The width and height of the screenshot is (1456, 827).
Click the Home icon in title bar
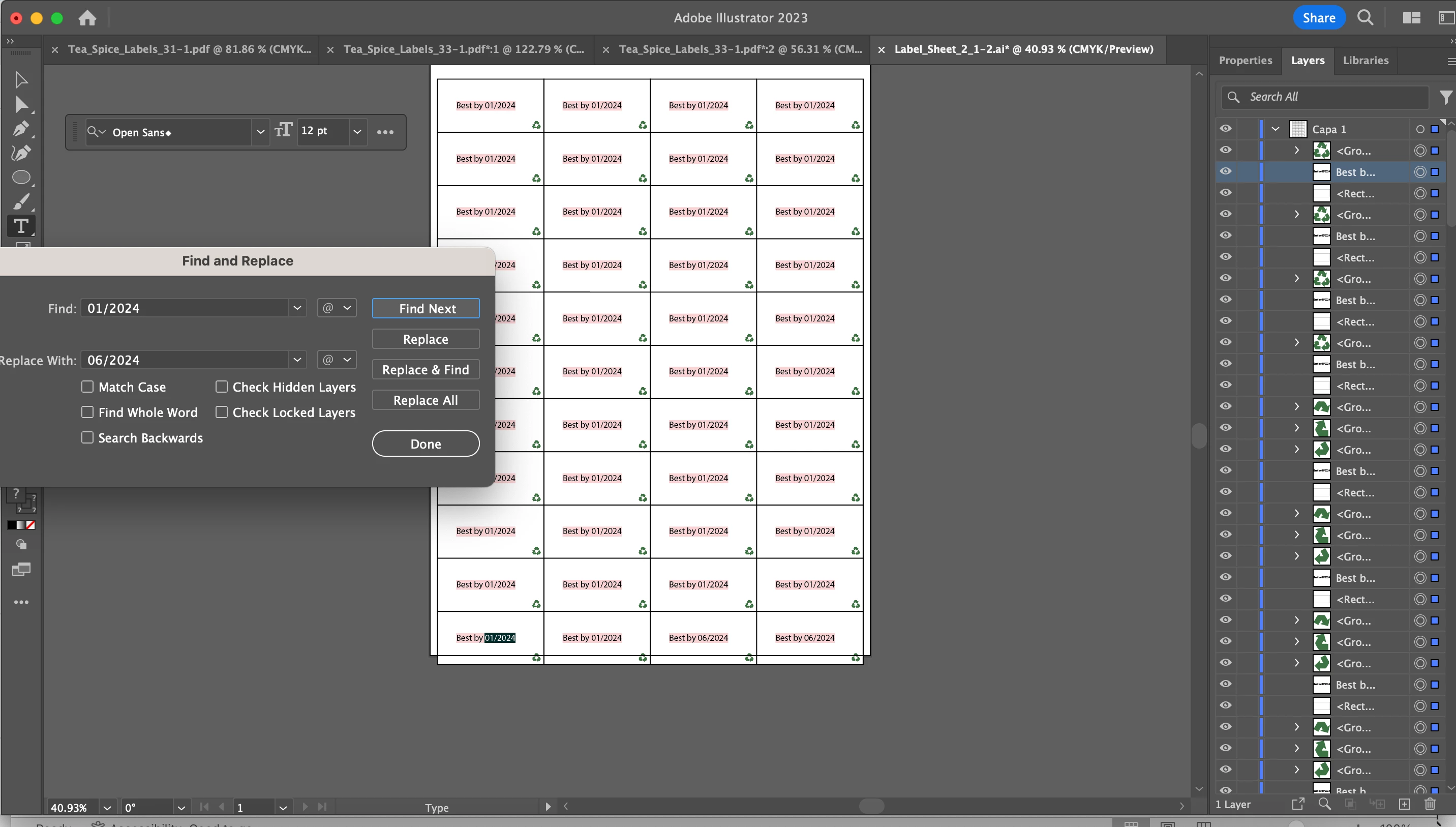click(x=87, y=18)
